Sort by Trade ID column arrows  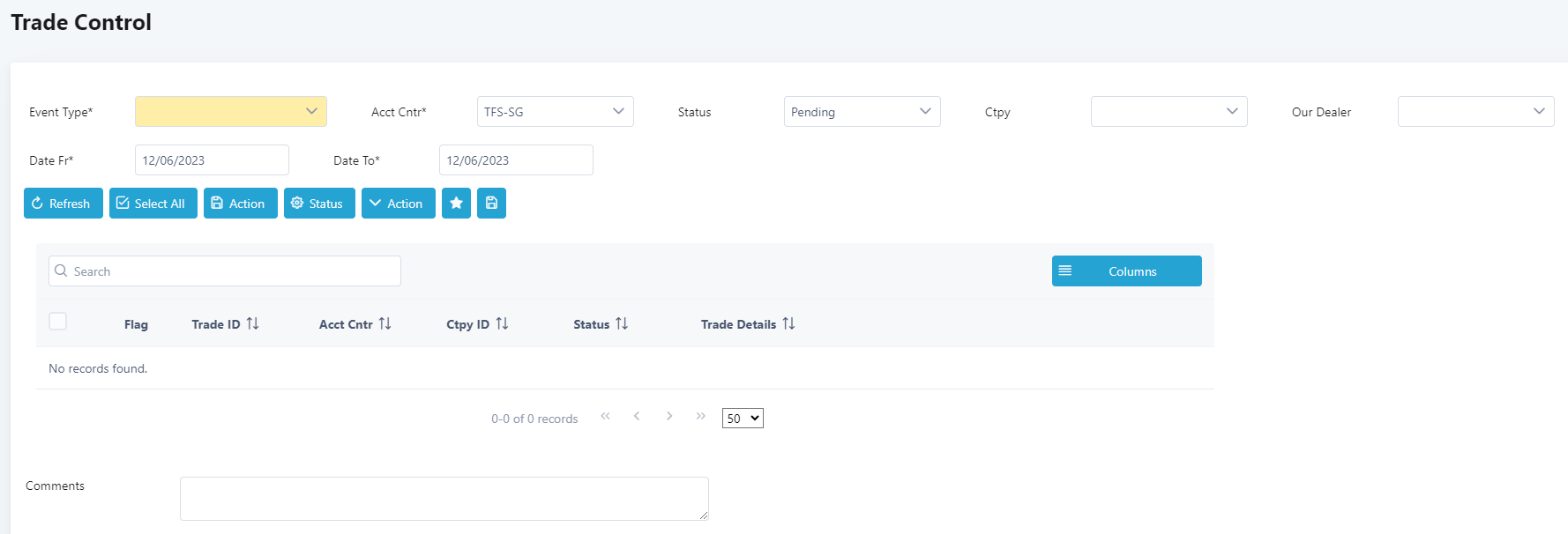point(253,324)
